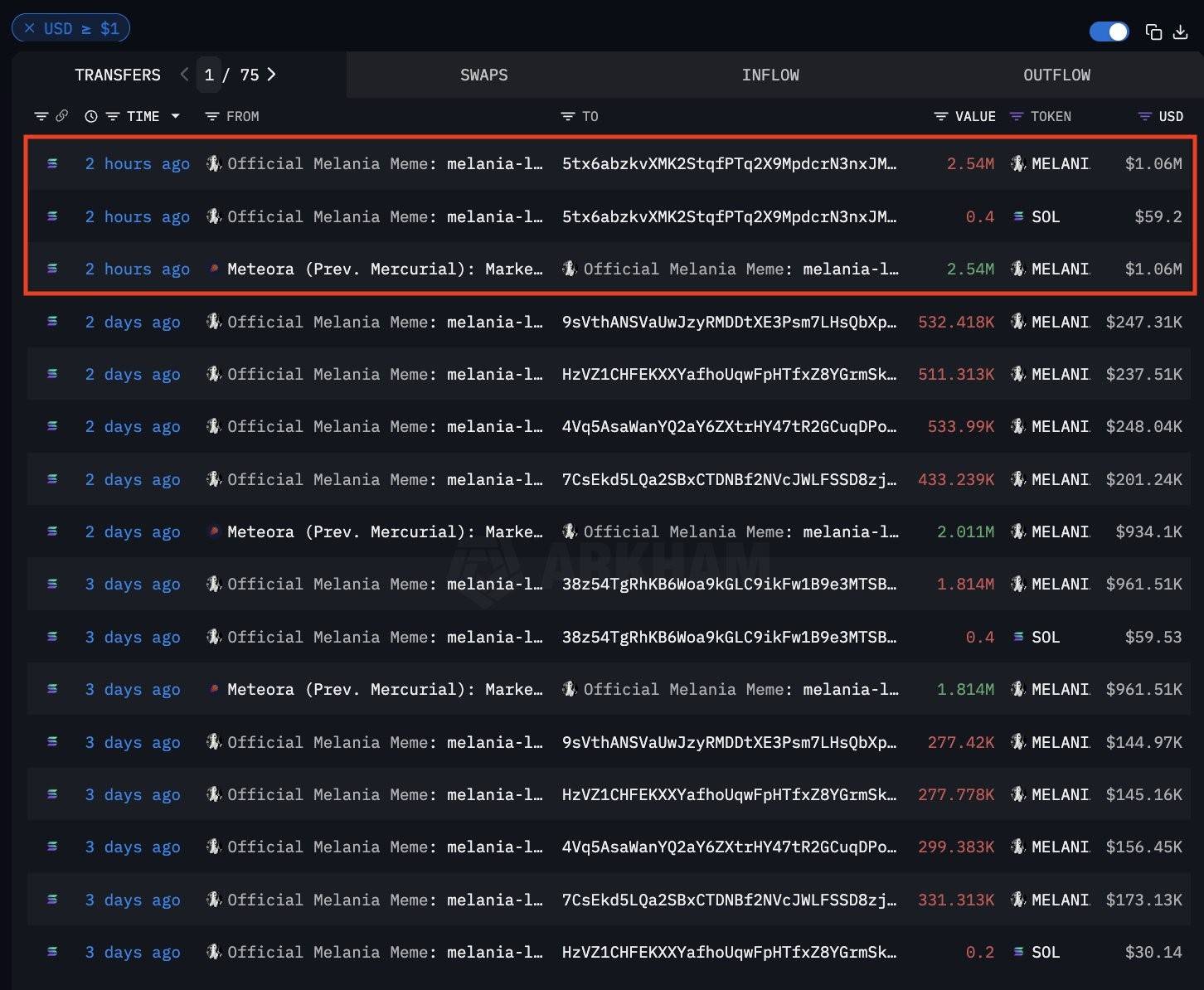Click the value 331.313K
Viewport: 1204px width, 990px height.
(x=956, y=900)
